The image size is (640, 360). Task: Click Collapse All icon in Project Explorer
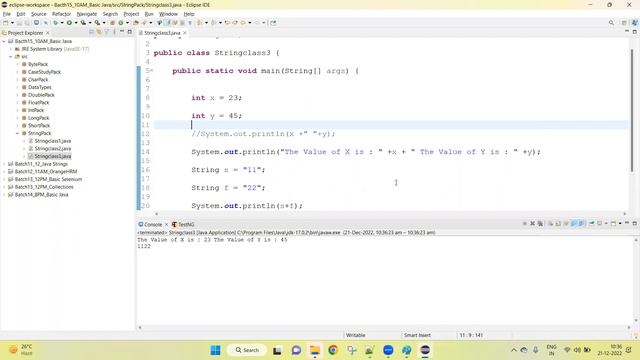click(x=91, y=32)
